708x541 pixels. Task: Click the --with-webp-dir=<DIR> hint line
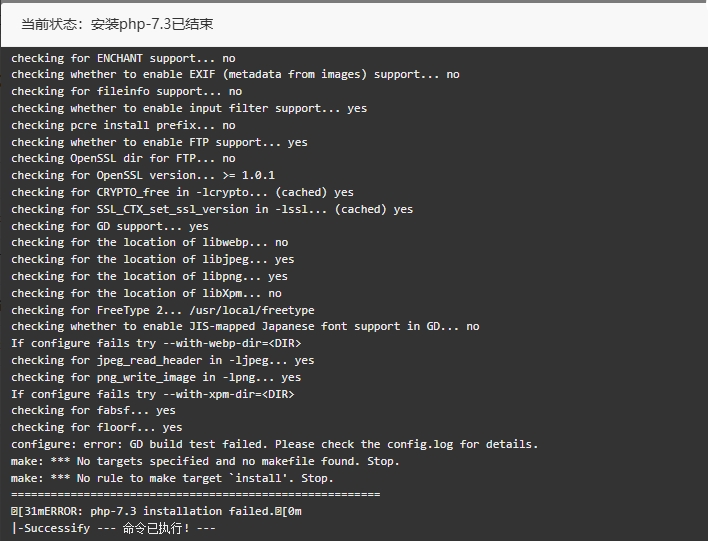(156, 344)
